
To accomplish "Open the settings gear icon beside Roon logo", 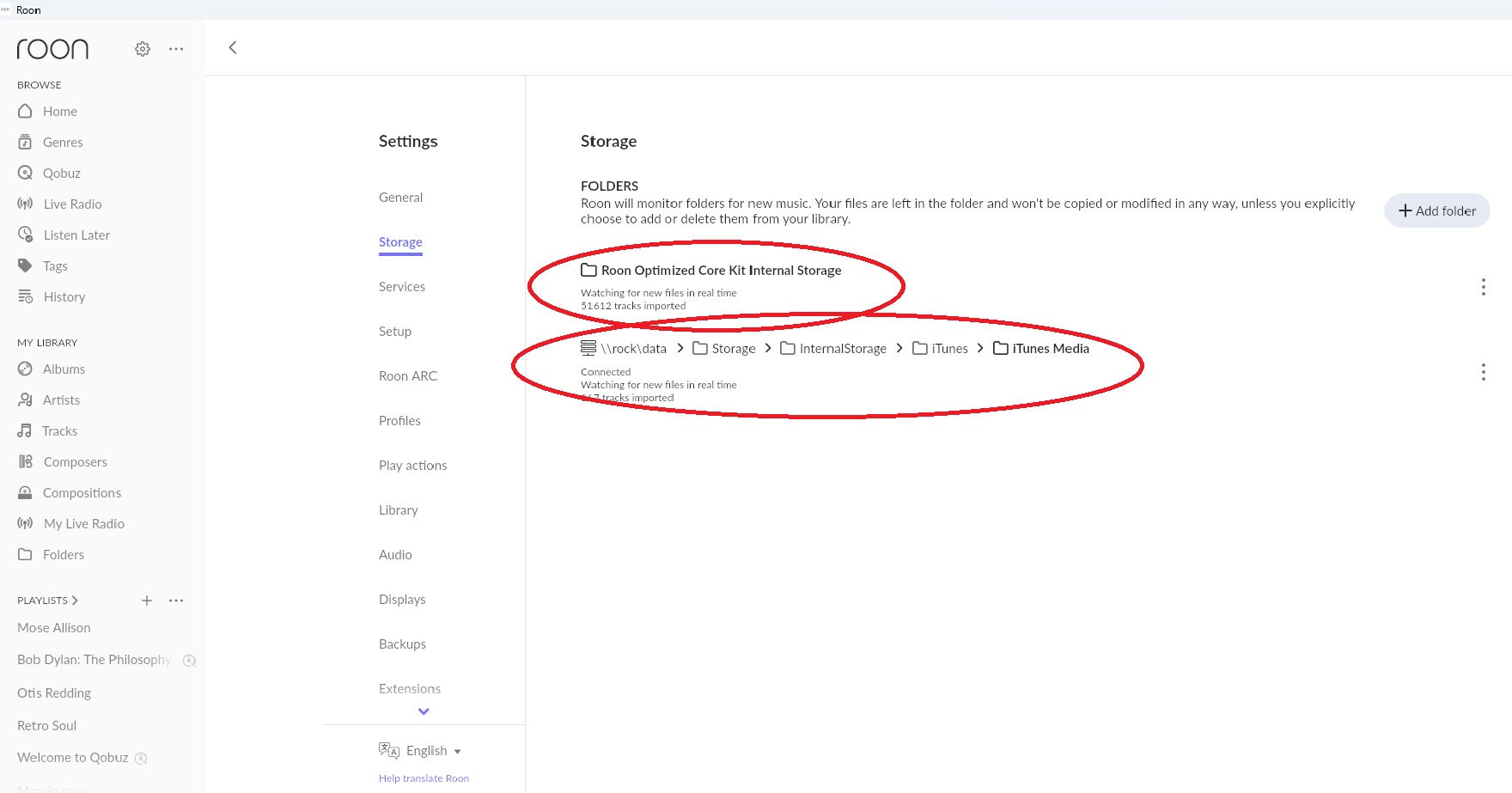I will [143, 49].
